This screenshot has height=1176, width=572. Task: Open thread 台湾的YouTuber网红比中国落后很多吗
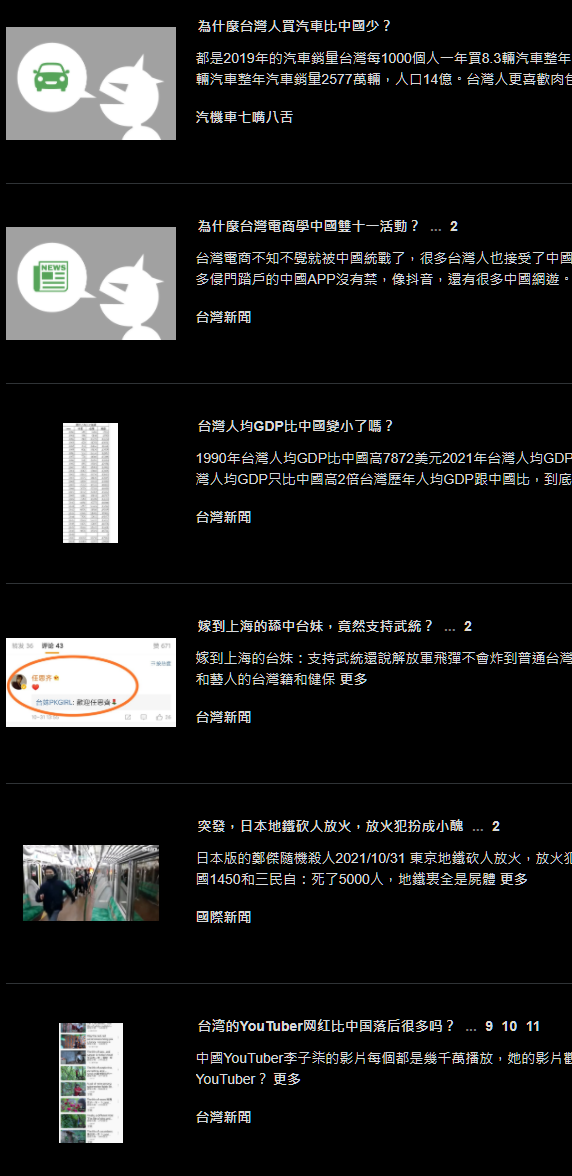(326, 1027)
